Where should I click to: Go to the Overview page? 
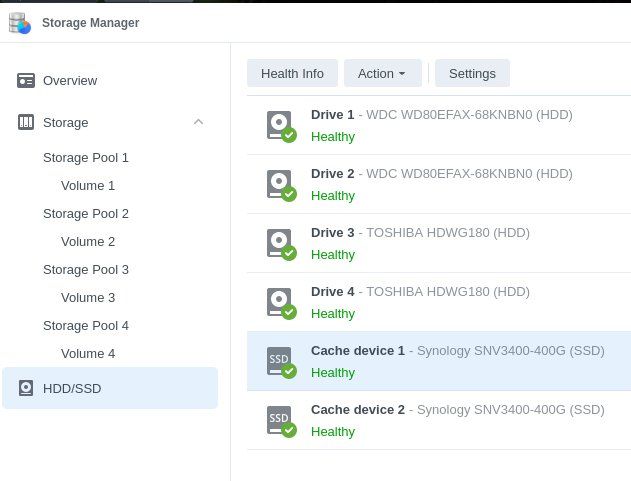(70, 81)
